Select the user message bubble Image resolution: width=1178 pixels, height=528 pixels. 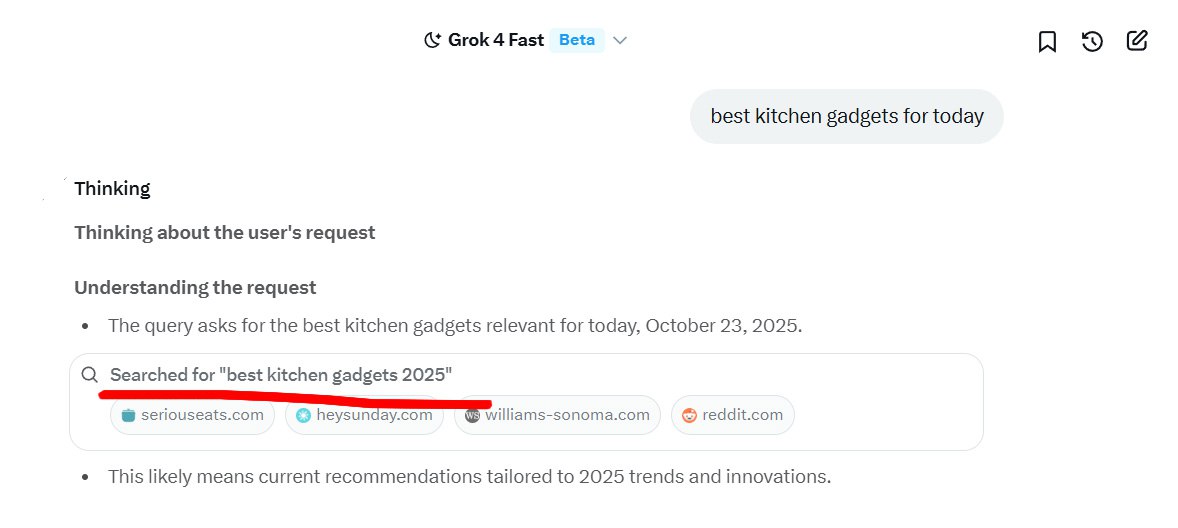846,116
